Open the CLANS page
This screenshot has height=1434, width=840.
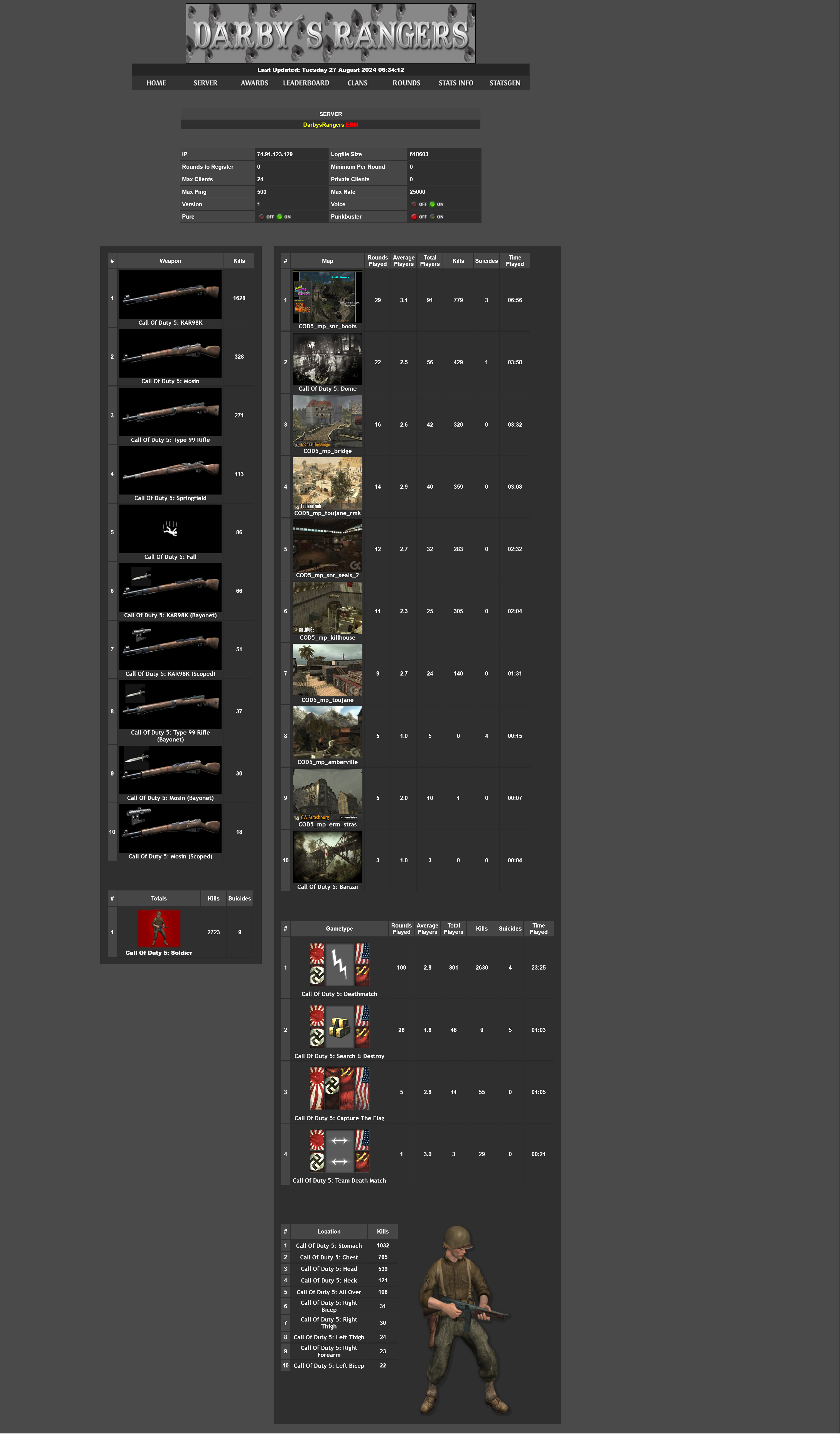click(x=358, y=83)
